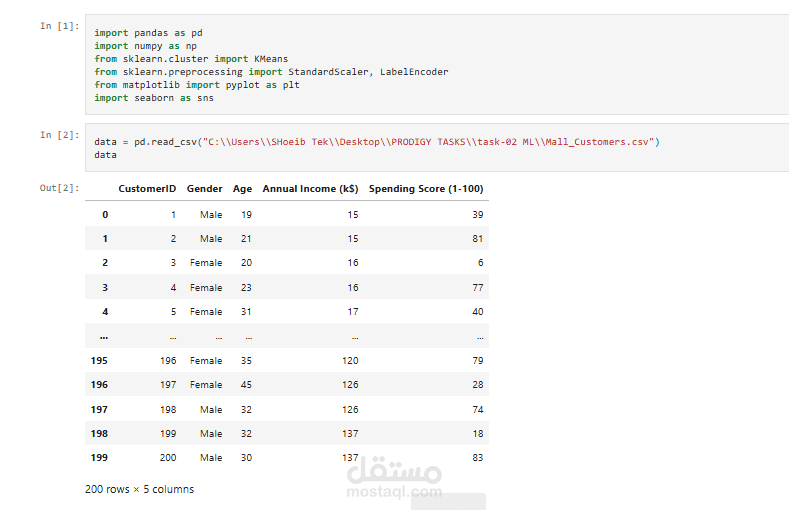This screenshot has width=789, height=510.
Task: Click the '200 rows × 5 columns' summary
Action: pyautogui.click(x=139, y=489)
